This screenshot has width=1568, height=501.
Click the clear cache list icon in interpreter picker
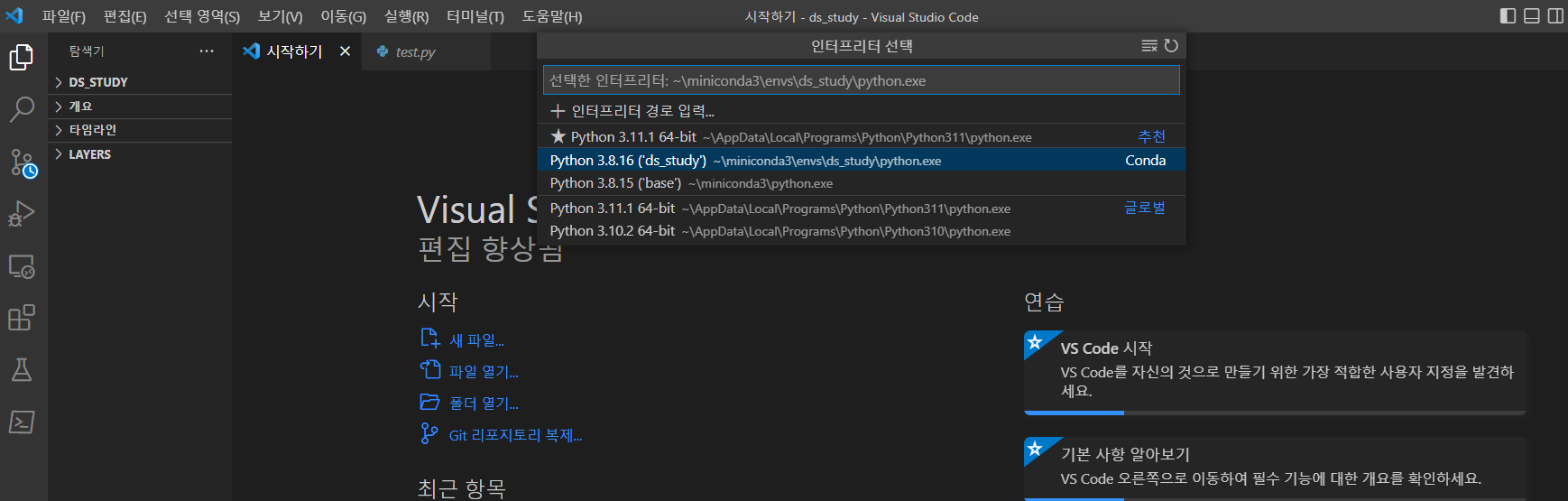(1149, 46)
